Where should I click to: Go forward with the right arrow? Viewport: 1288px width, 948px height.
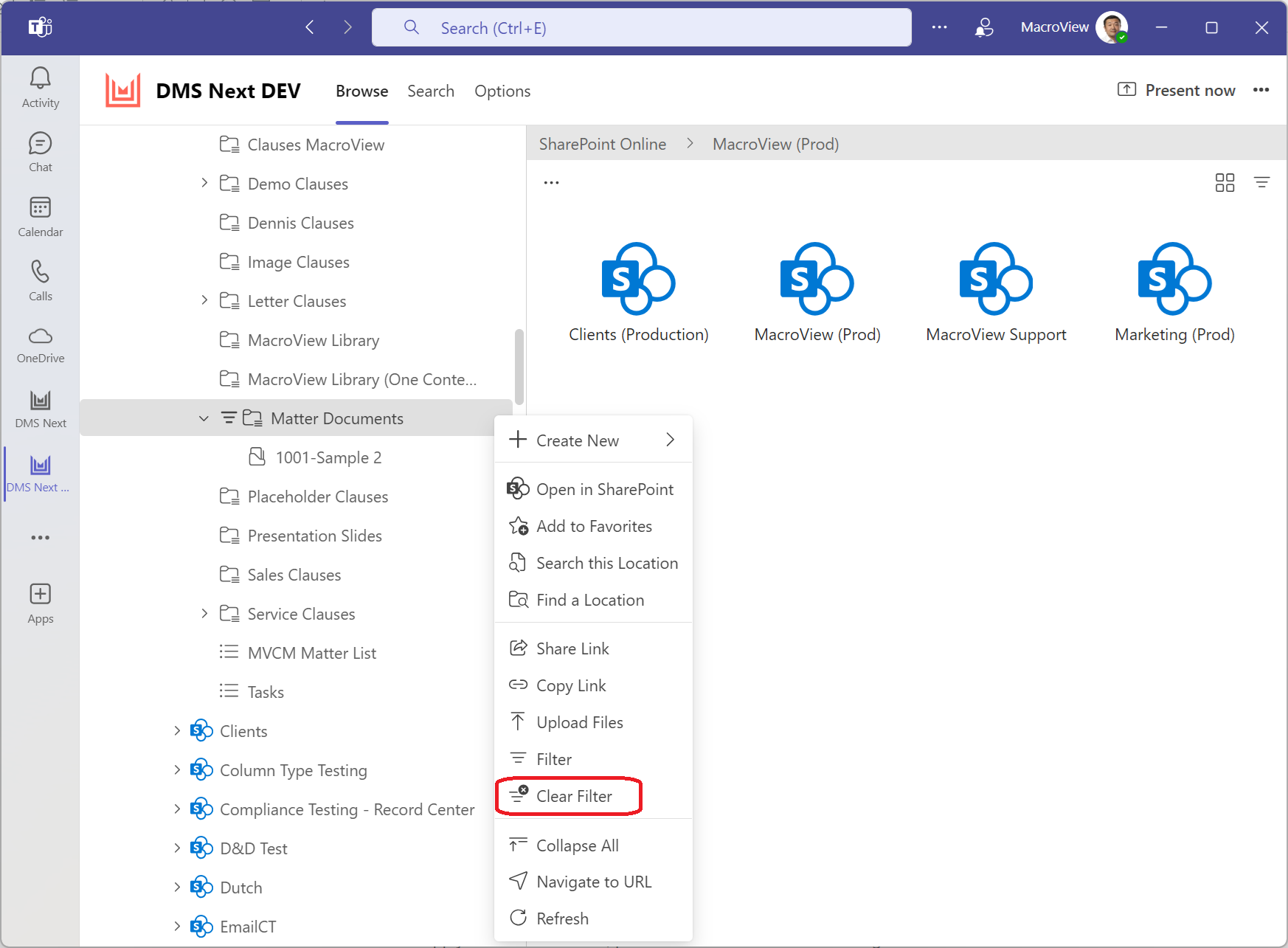pyautogui.click(x=347, y=28)
